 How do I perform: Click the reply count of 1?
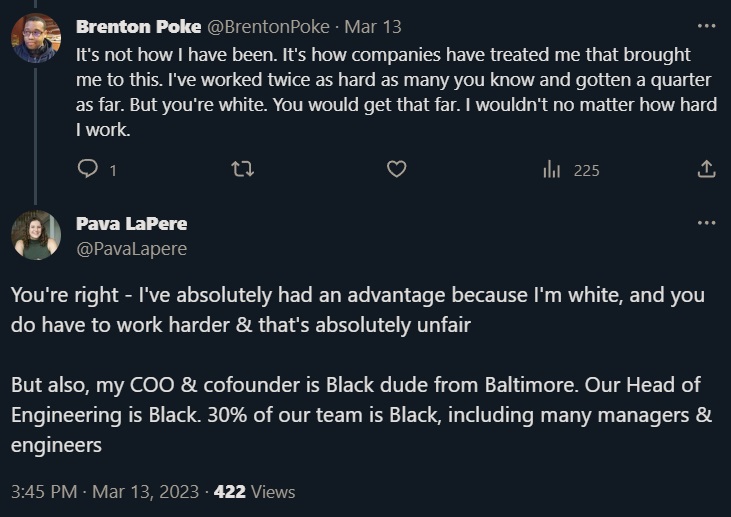(113, 171)
